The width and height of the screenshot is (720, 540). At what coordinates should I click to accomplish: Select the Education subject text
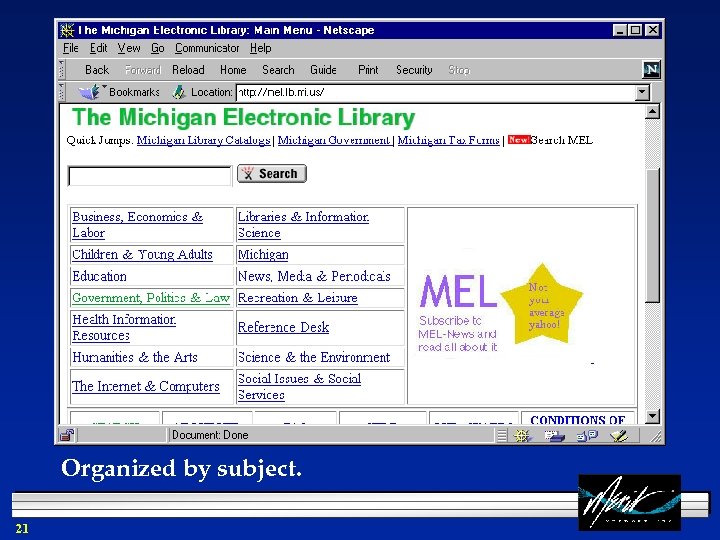pyautogui.click(x=99, y=276)
